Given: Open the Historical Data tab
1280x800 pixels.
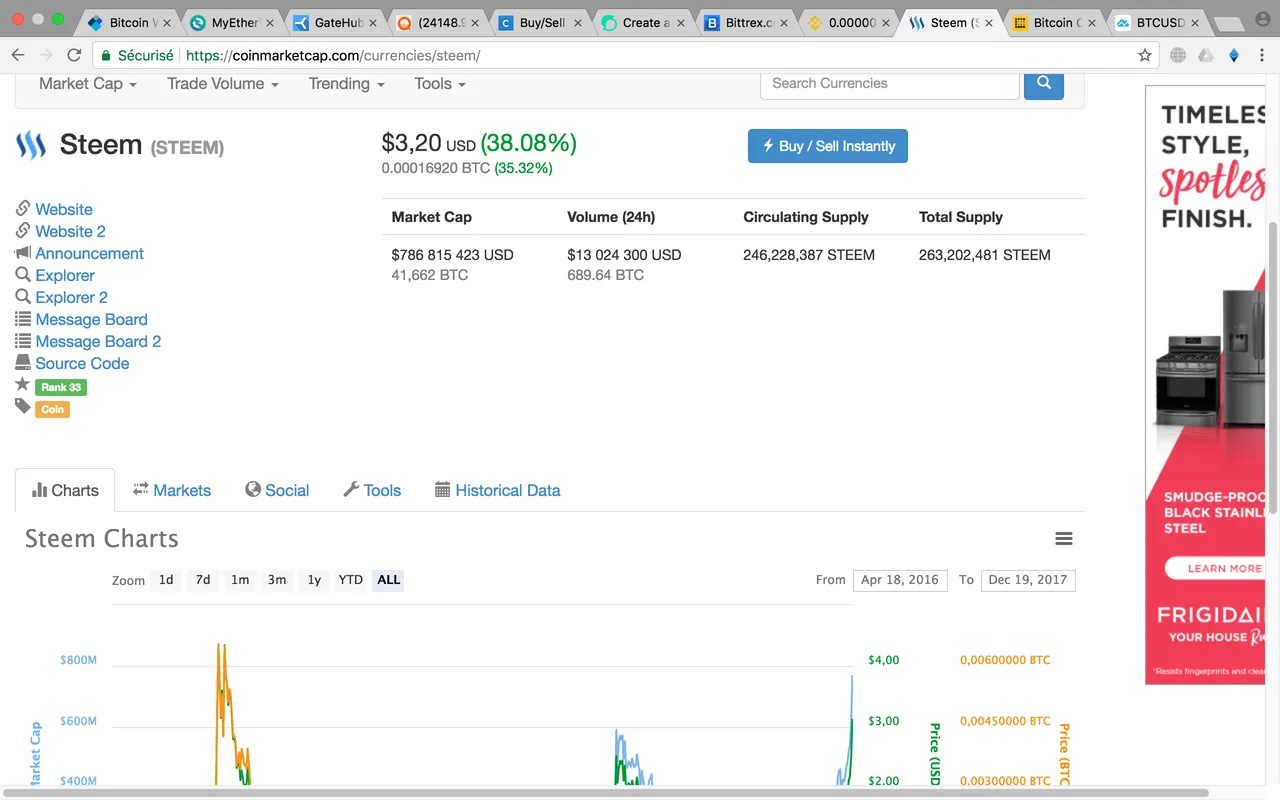Looking at the screenshot, I should point(497,490).
